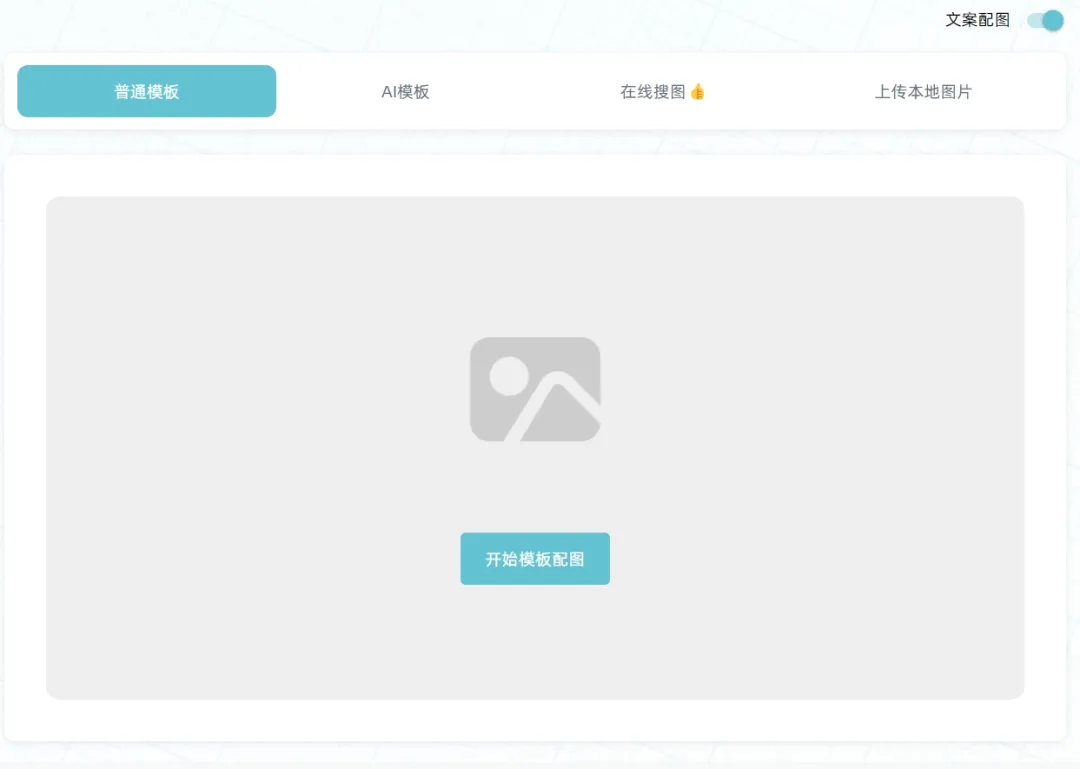Switch the copy-to-image feature using its switch
Screen dimensions: 1080x769
tap(1044, 19)
